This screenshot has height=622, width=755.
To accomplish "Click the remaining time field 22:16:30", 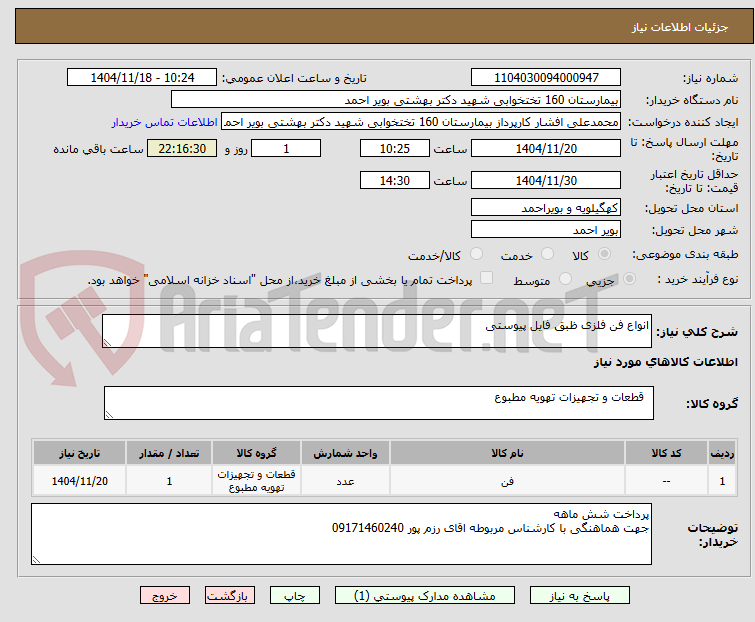I will point(182,148).
